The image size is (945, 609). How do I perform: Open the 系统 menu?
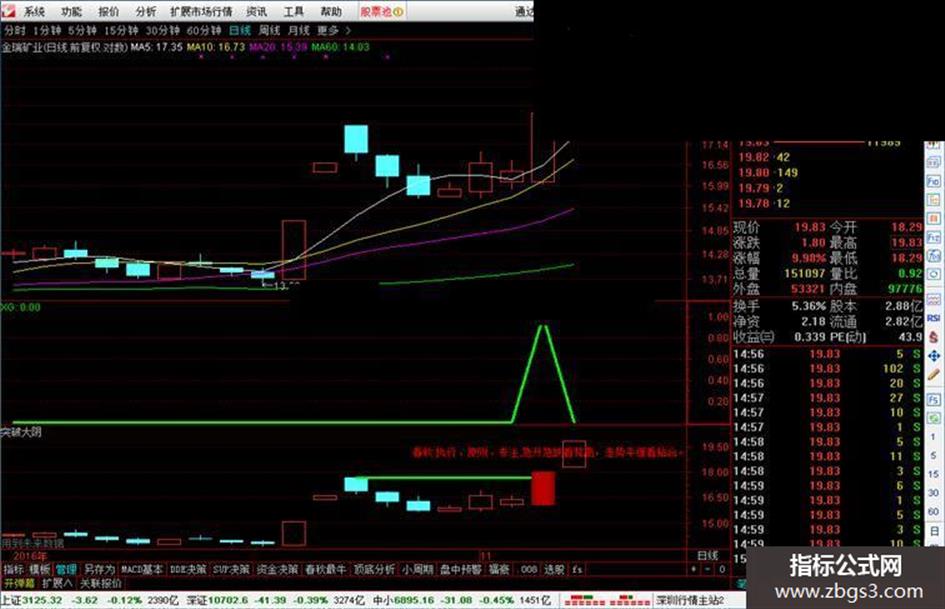(x=34, y=11)
